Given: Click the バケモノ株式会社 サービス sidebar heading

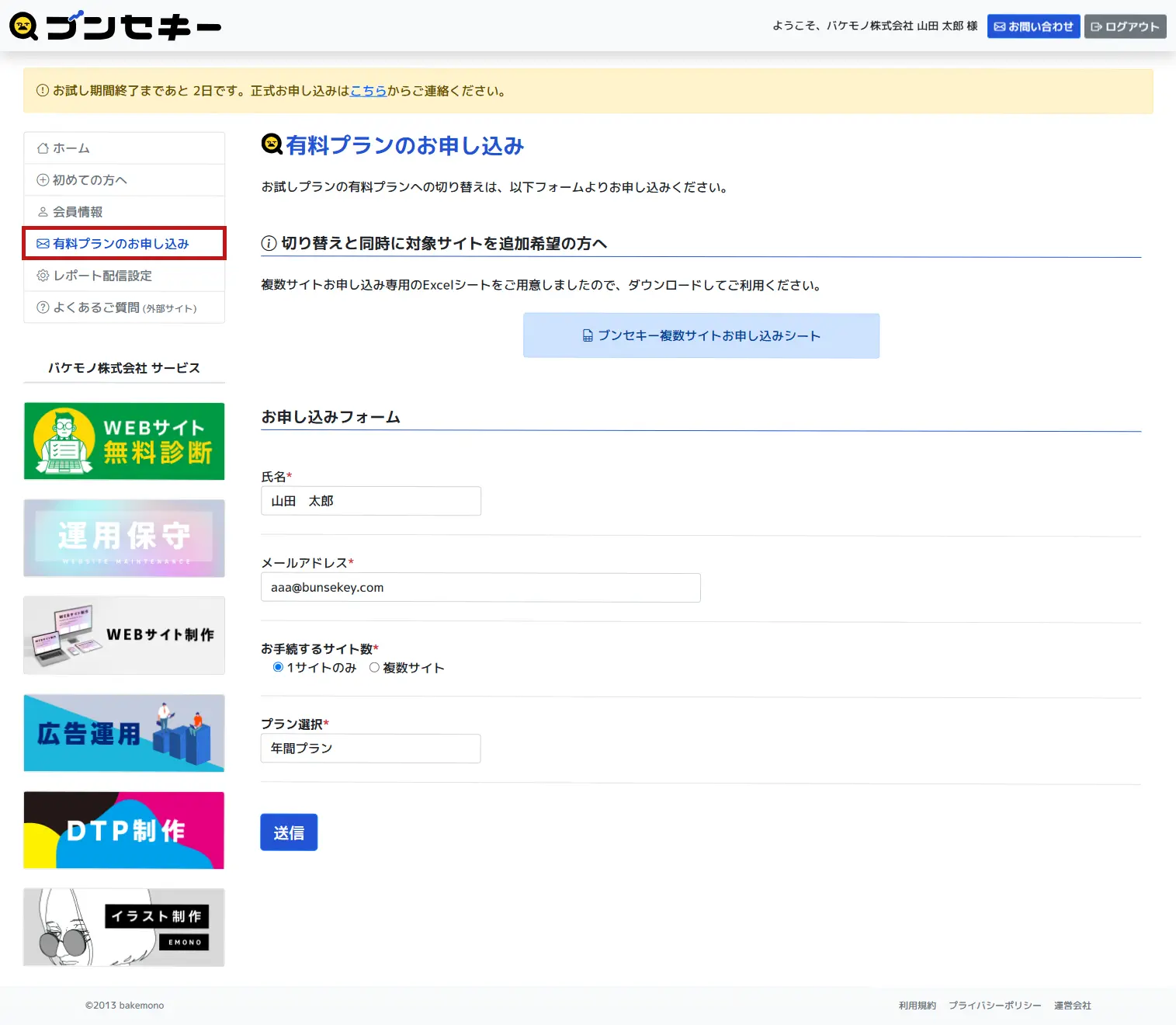Looking at the screenshot, I should coord(124,368).
